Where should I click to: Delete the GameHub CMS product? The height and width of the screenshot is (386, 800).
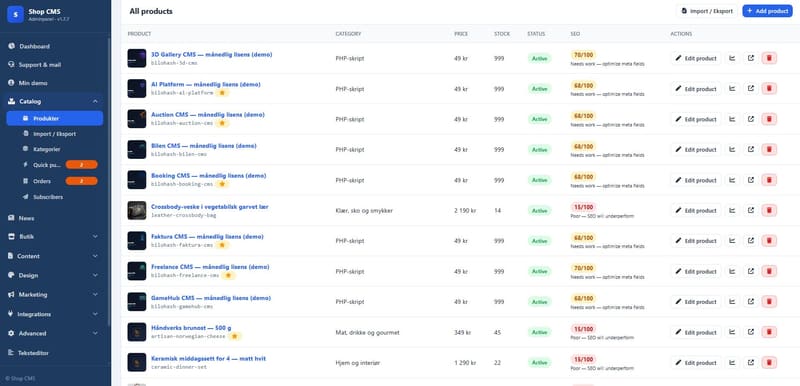[769, 301]
